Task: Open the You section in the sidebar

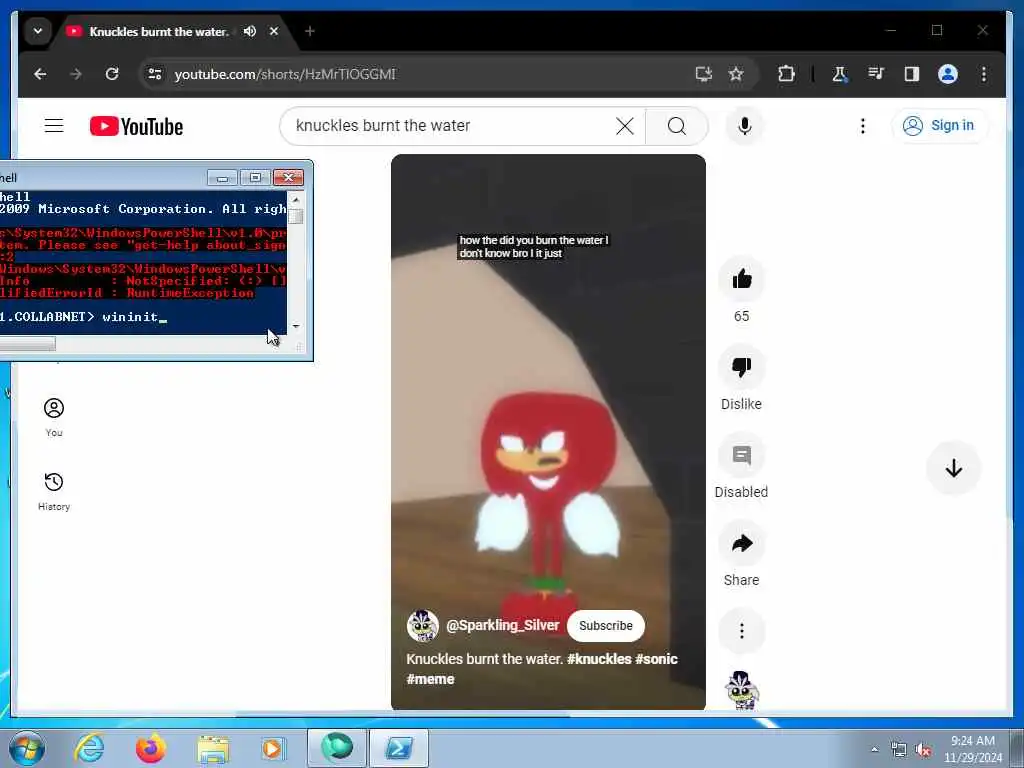Action: (54, 418)
